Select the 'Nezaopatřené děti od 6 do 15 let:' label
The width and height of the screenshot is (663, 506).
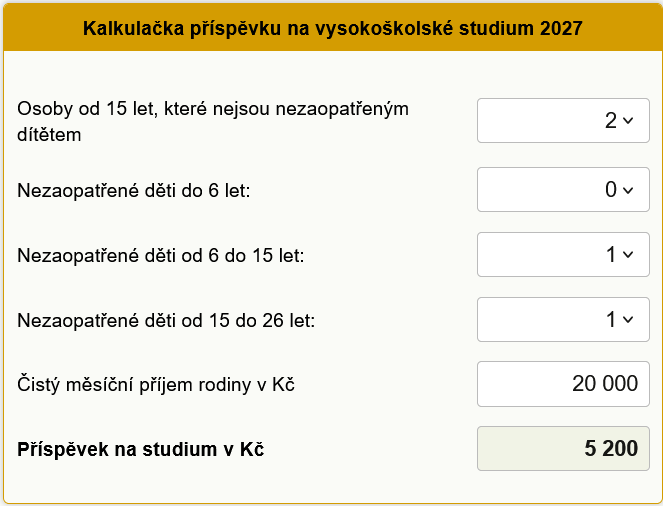coord(161,255)
